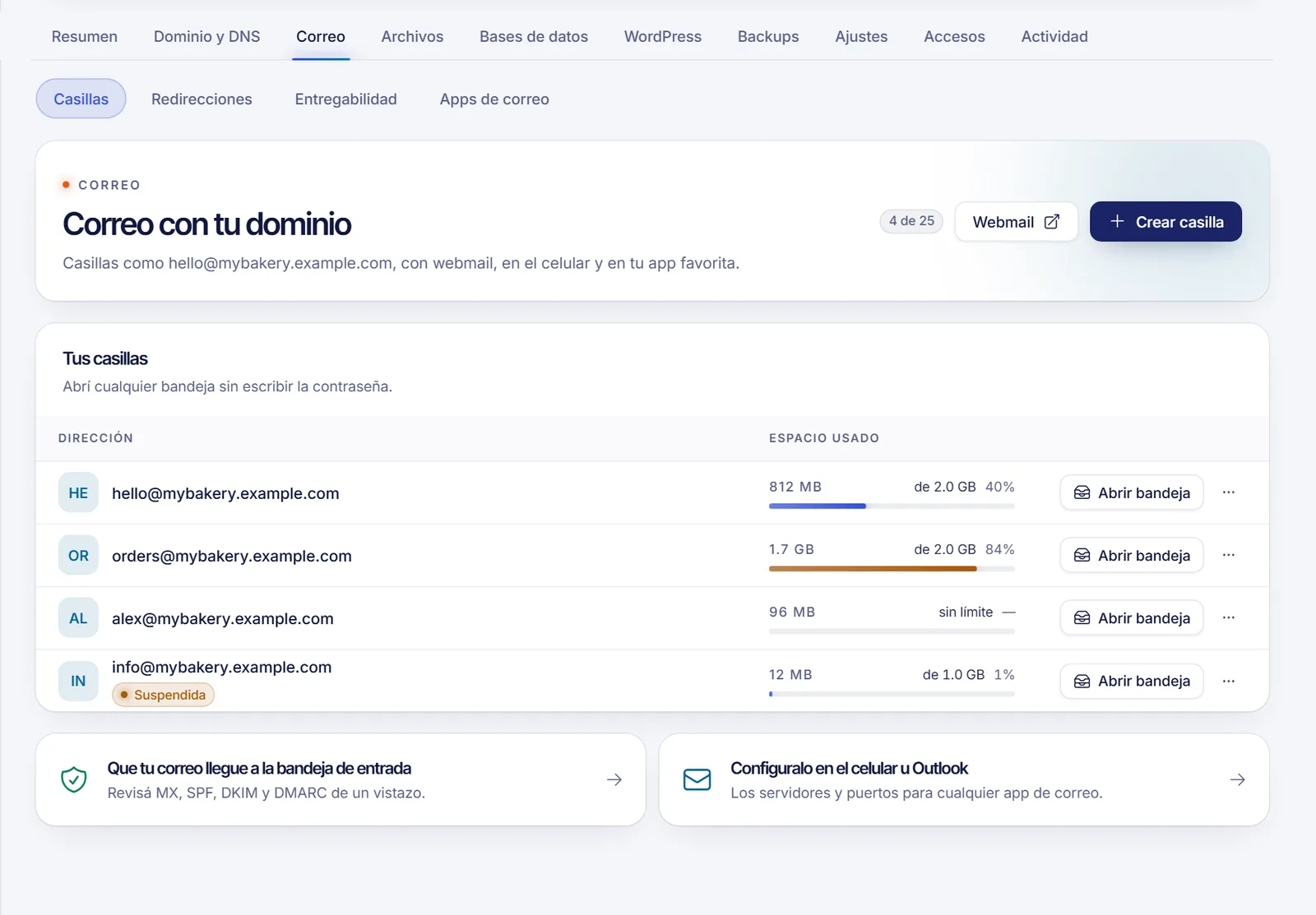Click the AL avatar badge
Image resolution: width=1316 pixels, height=915 pixels.
78,617
